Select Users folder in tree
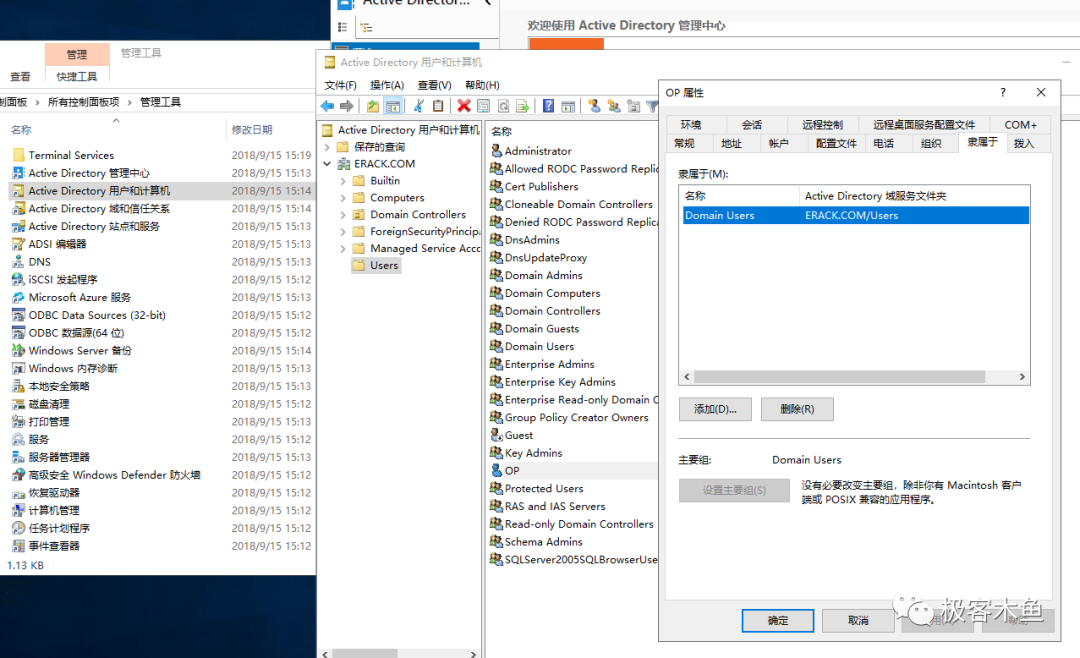The image size is (1080, 658). pos(376,265)
